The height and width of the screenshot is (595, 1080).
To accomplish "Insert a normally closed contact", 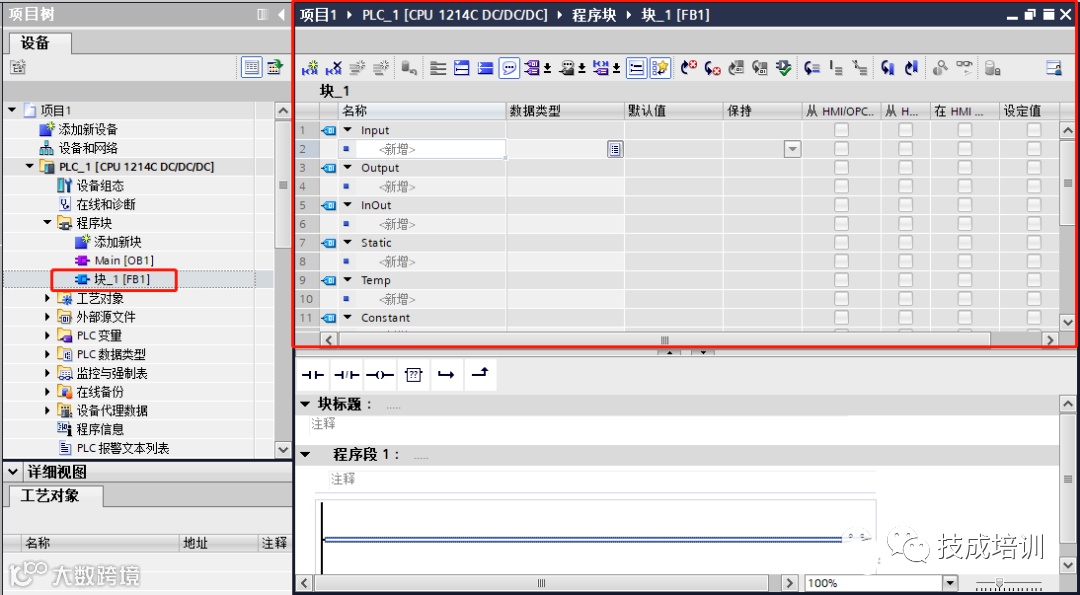I will [346, 375].
